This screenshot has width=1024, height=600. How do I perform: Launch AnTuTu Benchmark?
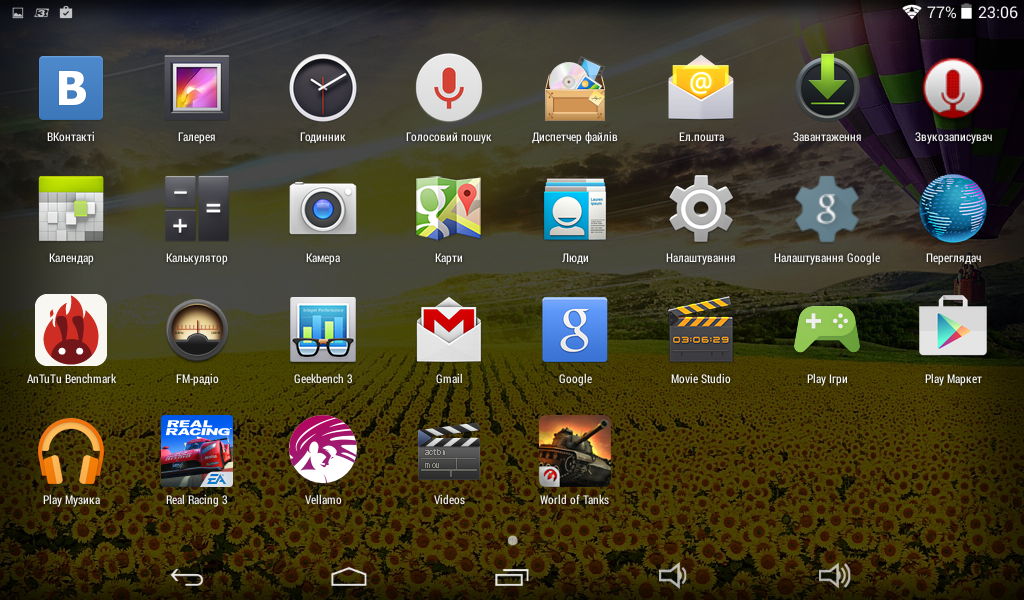[x=71, y=330]
